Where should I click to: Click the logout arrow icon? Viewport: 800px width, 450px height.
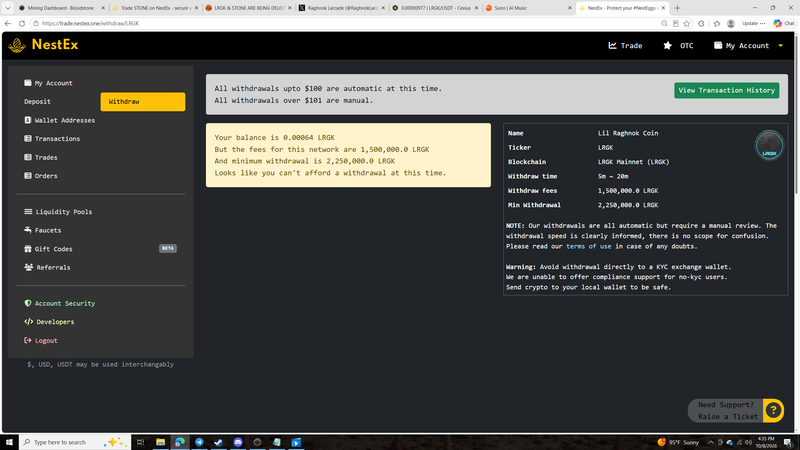click(x=28, y=340)
